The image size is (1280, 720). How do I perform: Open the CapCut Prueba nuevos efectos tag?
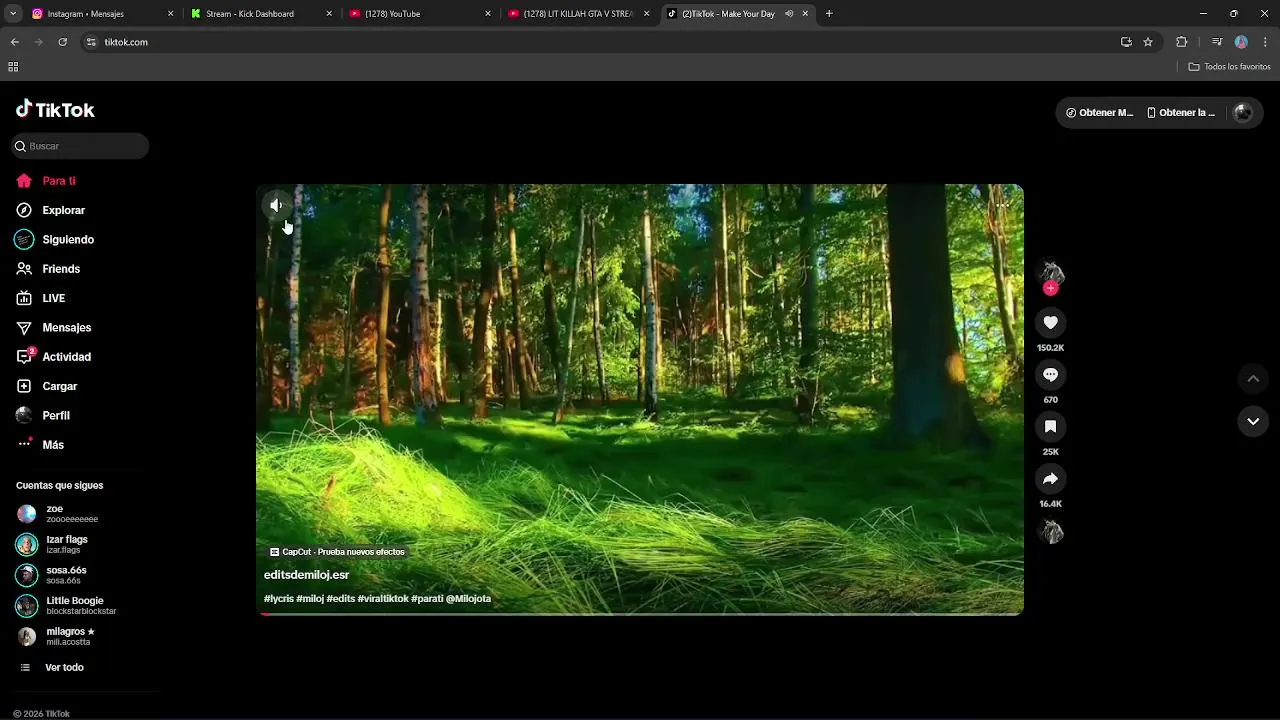(337, 552)
